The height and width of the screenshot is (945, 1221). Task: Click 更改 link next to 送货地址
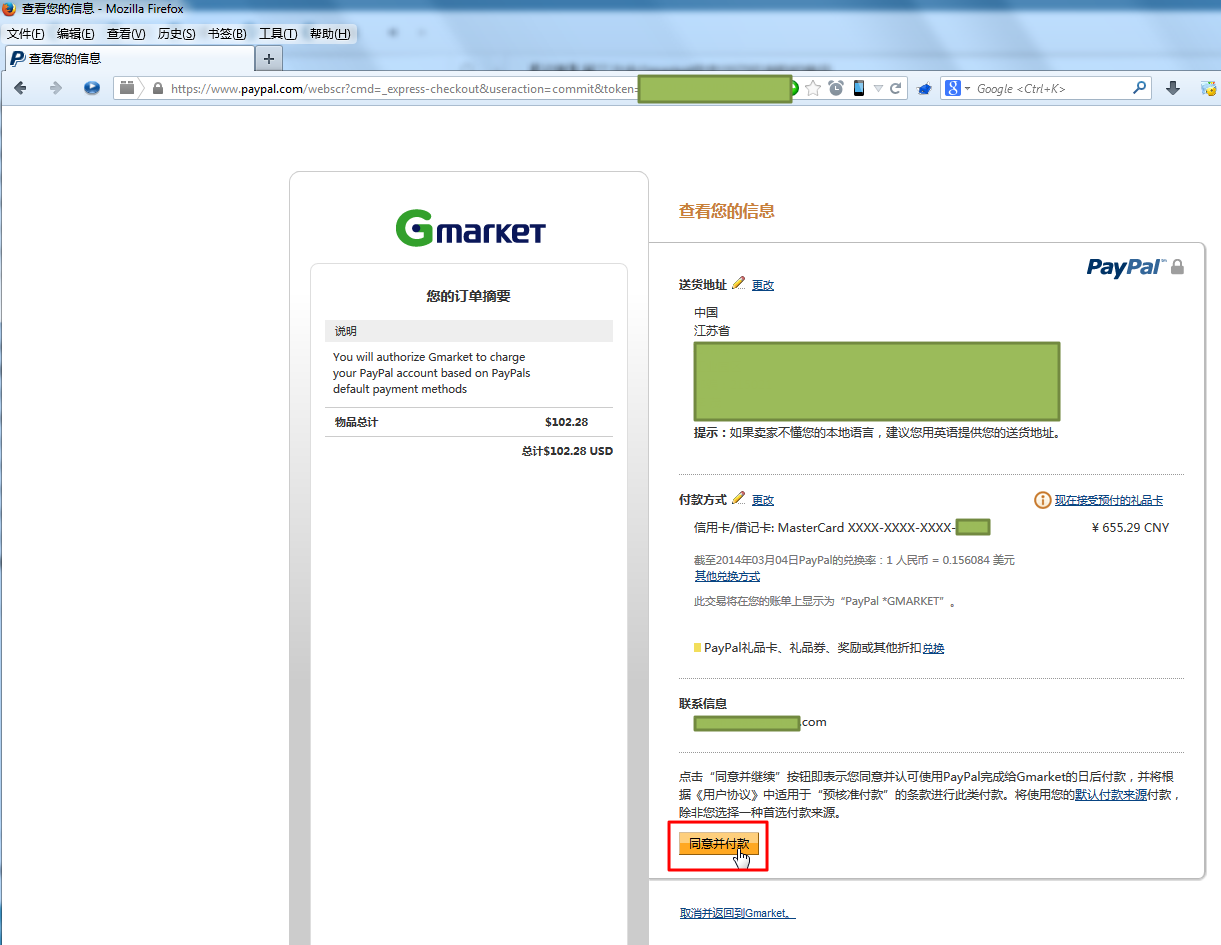pos(763,285)
